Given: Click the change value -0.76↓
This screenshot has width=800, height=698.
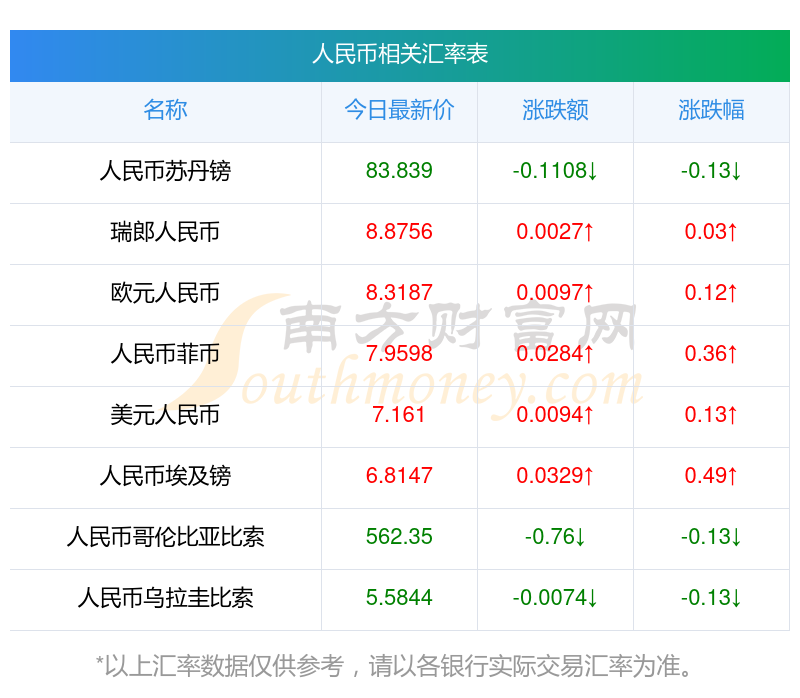Looking at the screenshot, I should click(x=555, y=536).
